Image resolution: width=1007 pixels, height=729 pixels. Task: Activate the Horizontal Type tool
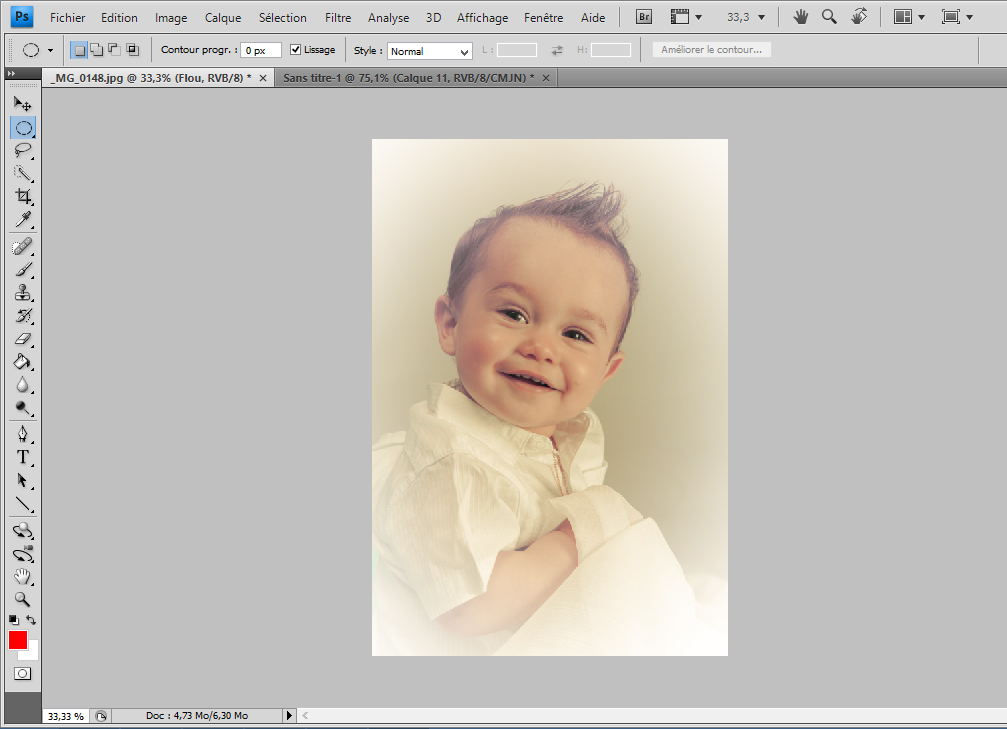(x=23, y=457)
